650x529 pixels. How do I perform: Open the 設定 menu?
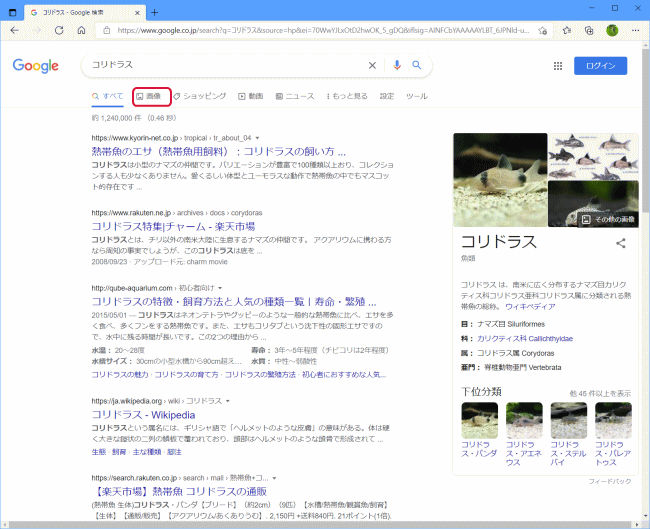click(x=387, y=96)
